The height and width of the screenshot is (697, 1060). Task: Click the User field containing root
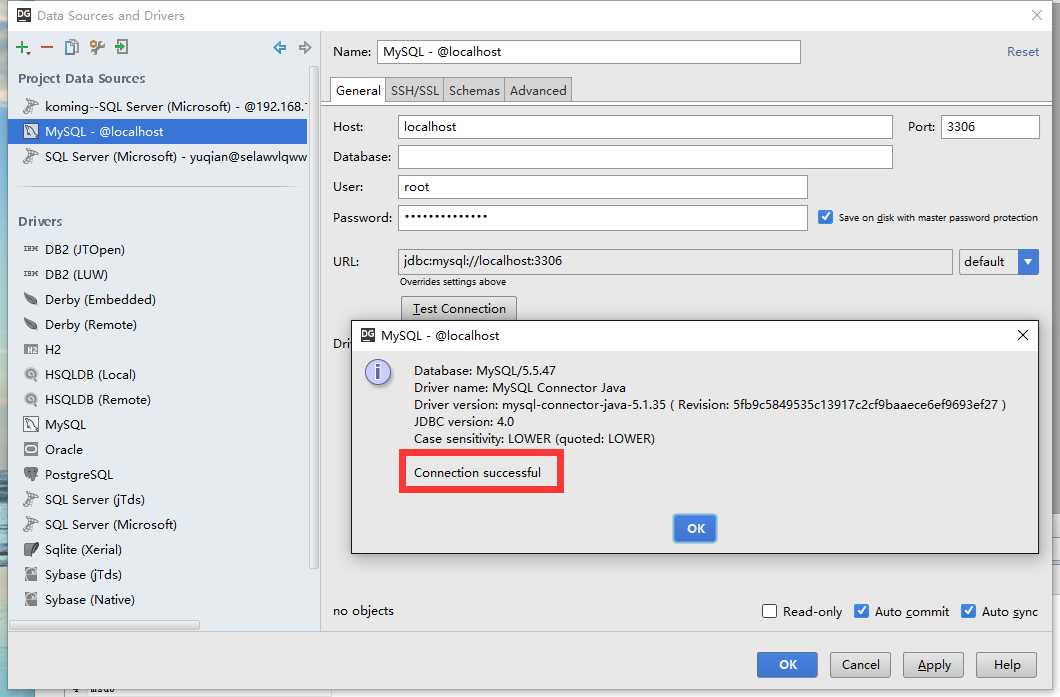pyautogui.click(x=602, y=187)
